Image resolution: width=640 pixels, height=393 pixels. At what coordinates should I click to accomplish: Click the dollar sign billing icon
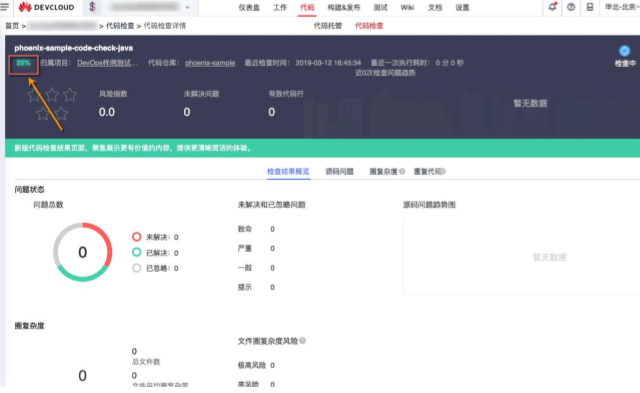(92, 7)
